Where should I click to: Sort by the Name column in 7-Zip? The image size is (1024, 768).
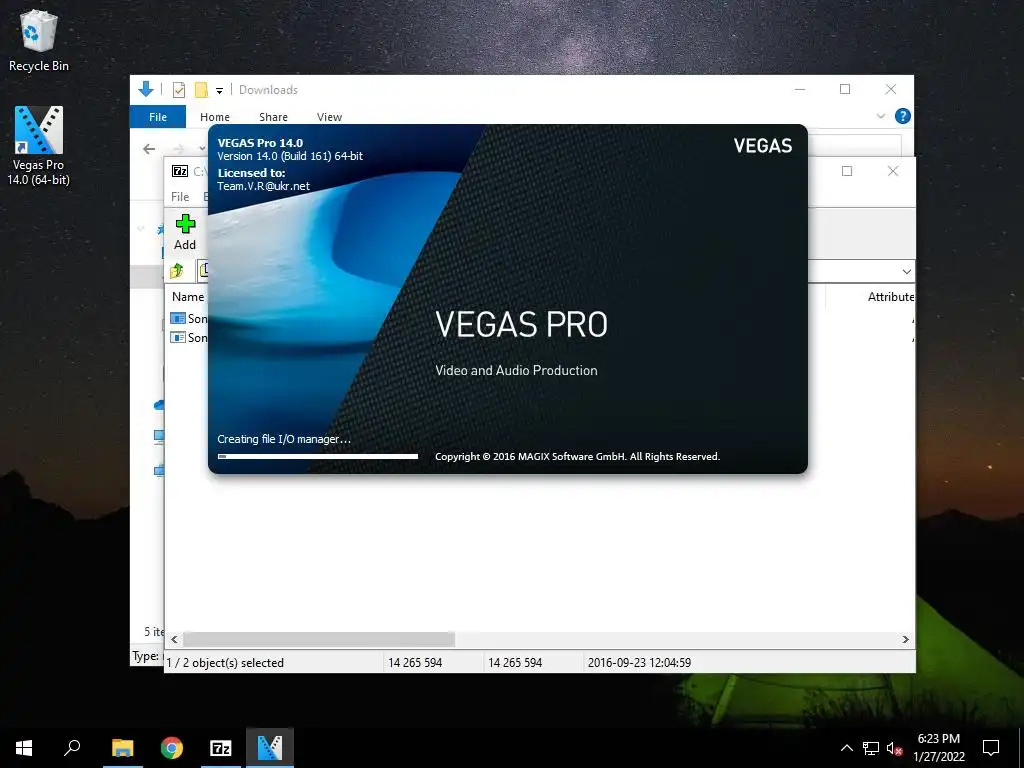(188, 296)
